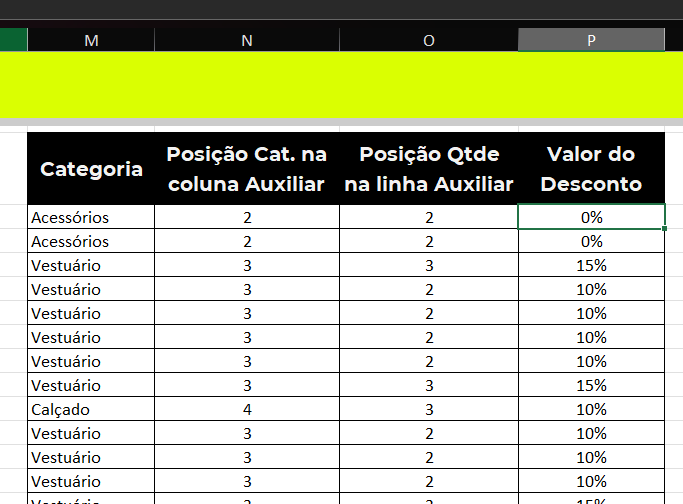Image resolution: width=683 pixels, height=504 pixels.
Task: Select column O header
Action: pos(429,40)
